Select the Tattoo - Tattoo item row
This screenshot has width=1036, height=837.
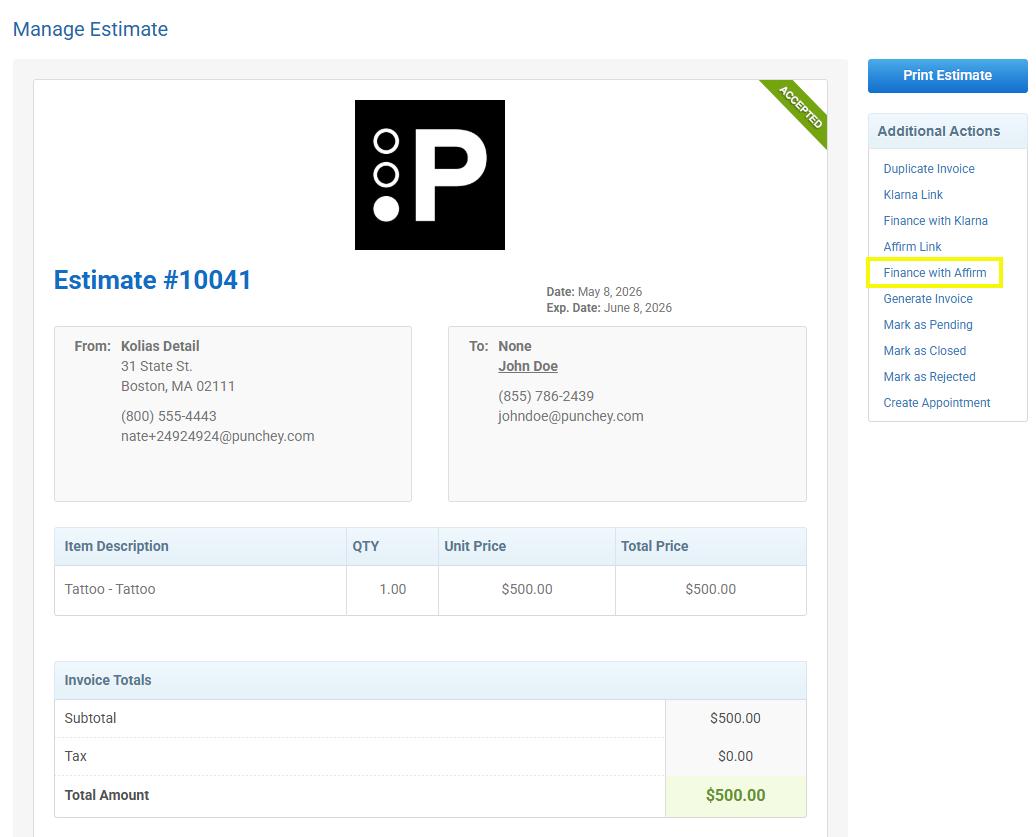coord(430,590)
